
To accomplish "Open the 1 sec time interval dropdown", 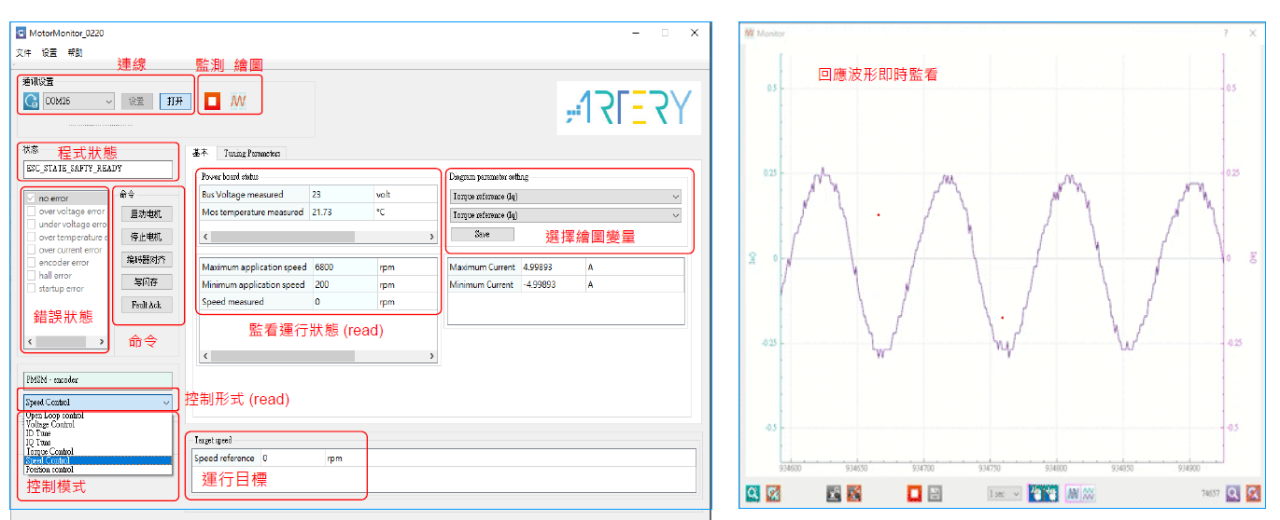I will 1003,493.
